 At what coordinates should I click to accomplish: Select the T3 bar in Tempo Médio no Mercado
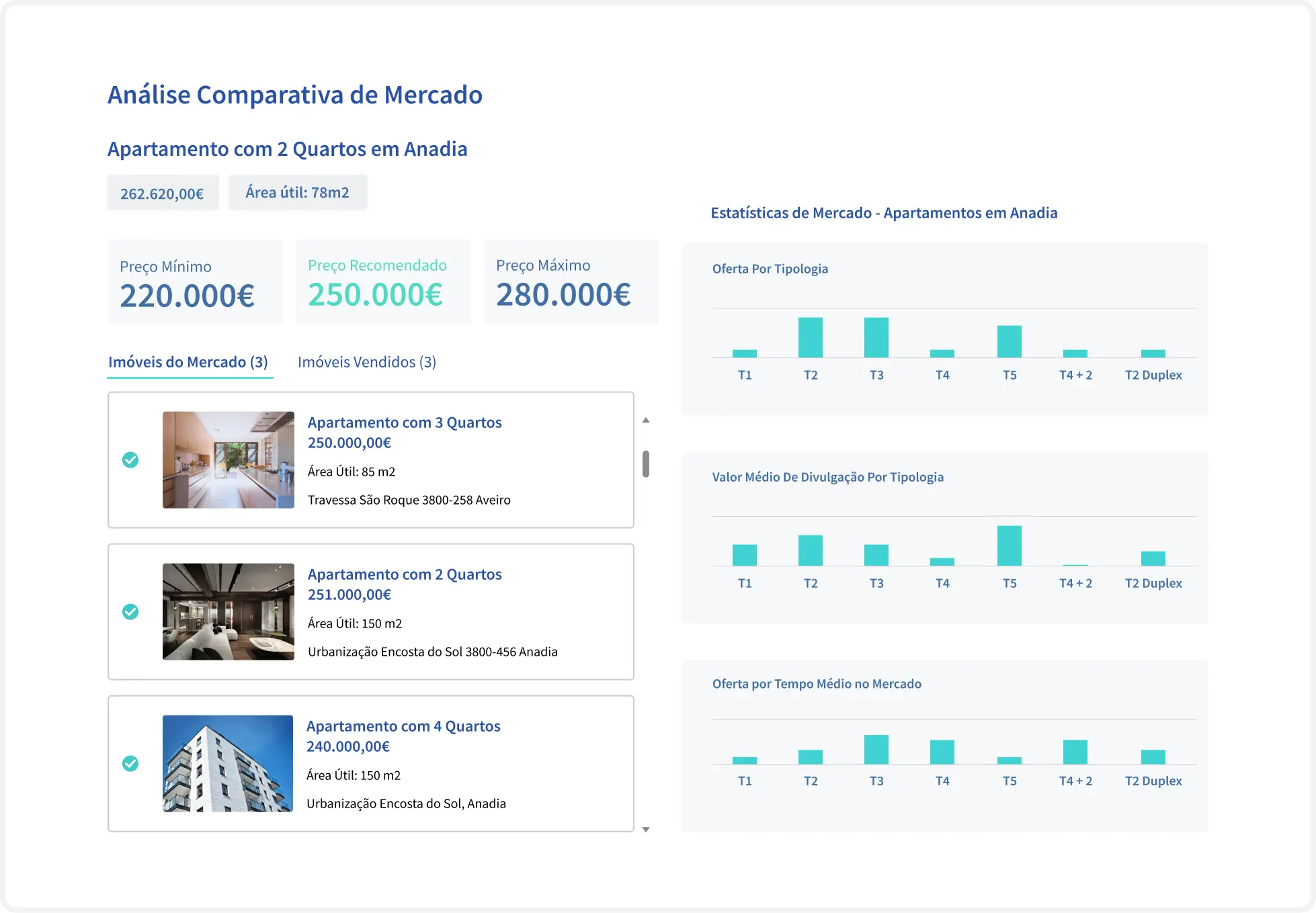(x=876, y=748)
